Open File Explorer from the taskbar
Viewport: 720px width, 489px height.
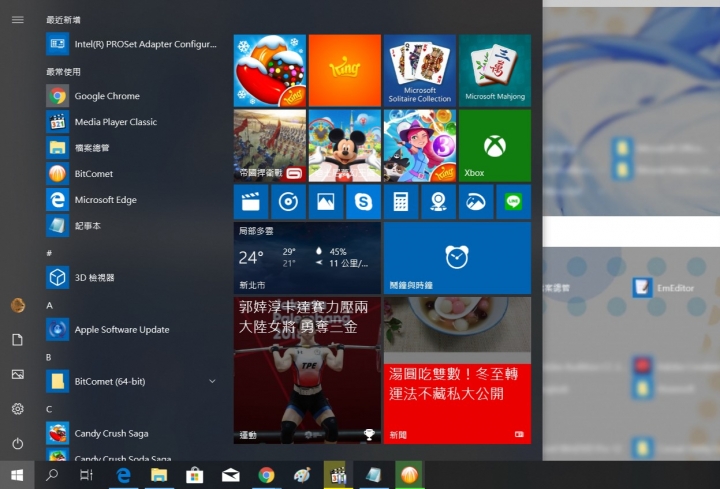(x=159, y=475)
